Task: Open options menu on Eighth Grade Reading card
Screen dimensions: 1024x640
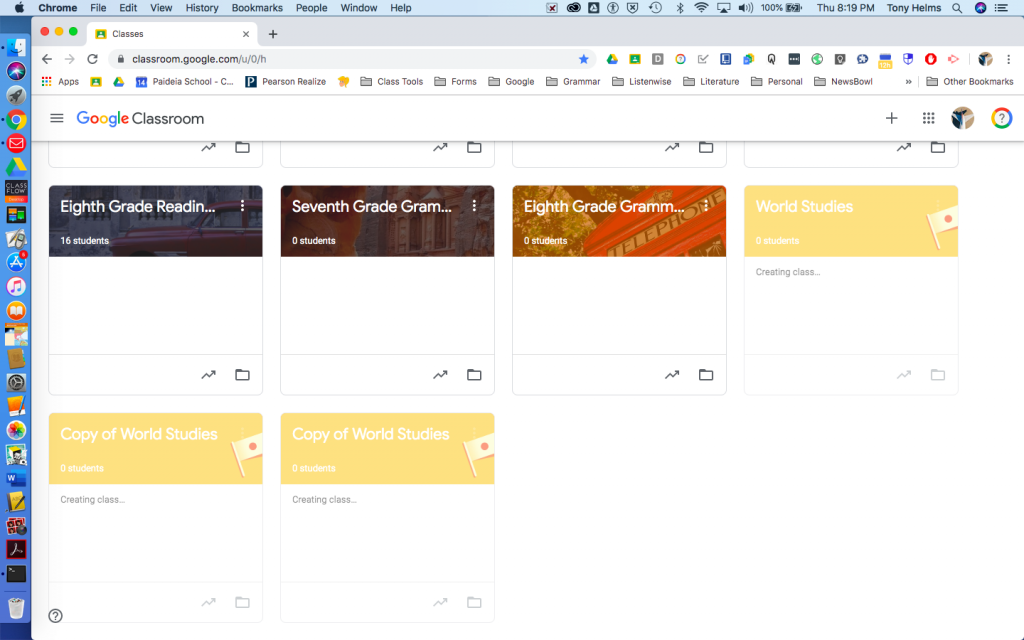Action: tap(243, 205)
